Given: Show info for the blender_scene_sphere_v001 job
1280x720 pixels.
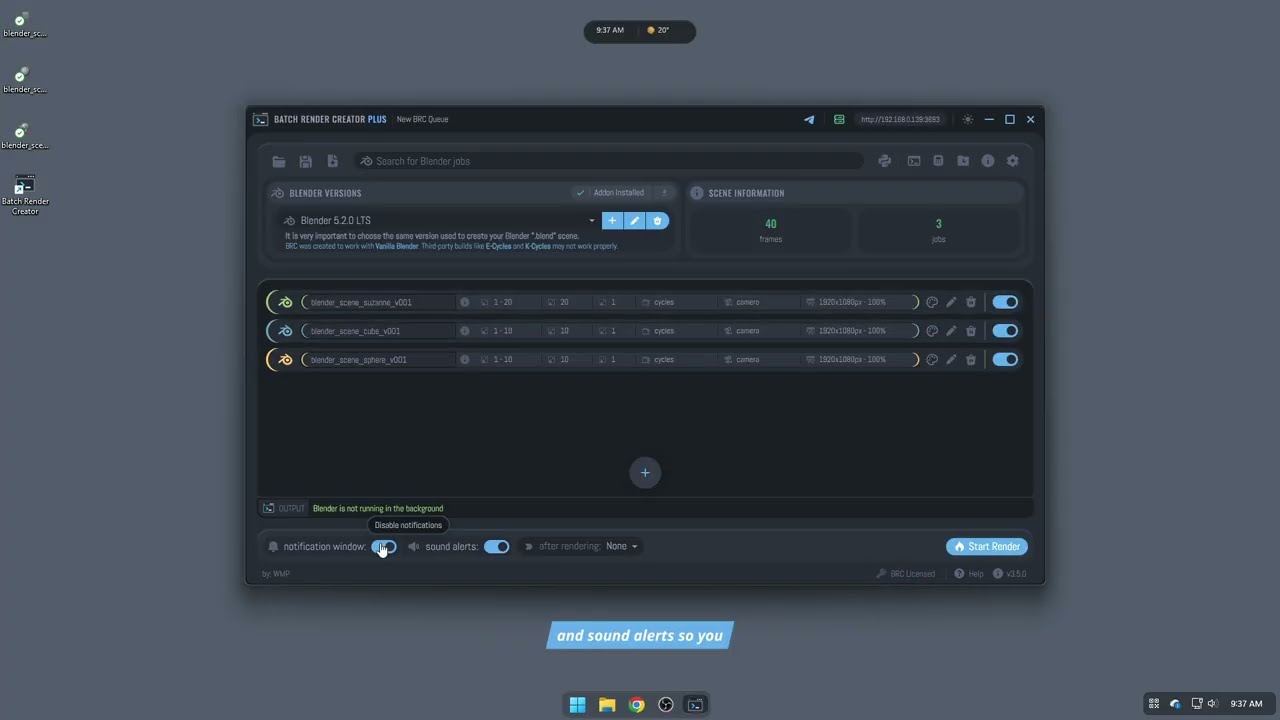Looking at the screenshot, I should click(x=464, y=360).
